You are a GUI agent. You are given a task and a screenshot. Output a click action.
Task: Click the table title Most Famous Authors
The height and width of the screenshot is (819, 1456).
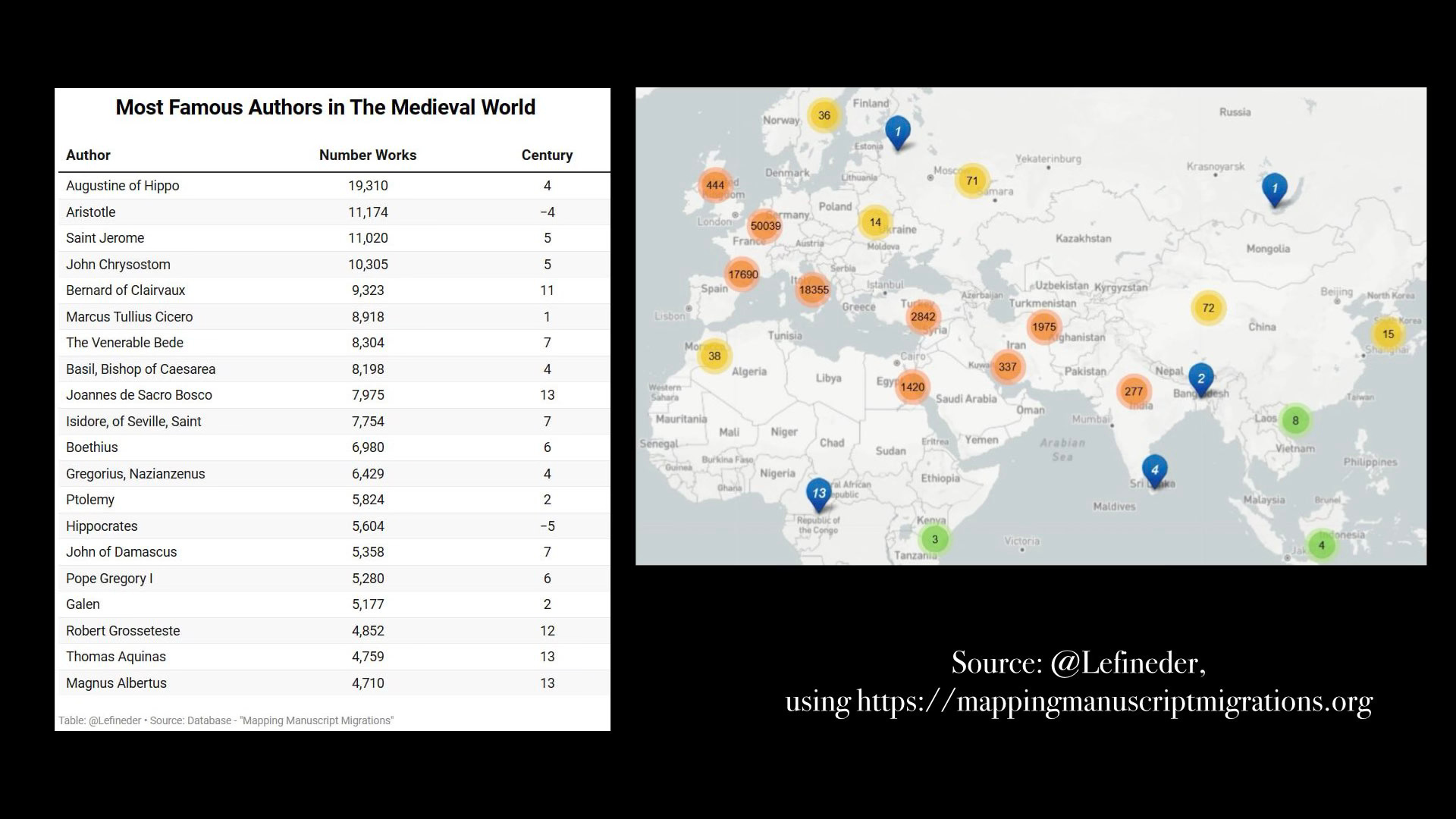325,108
